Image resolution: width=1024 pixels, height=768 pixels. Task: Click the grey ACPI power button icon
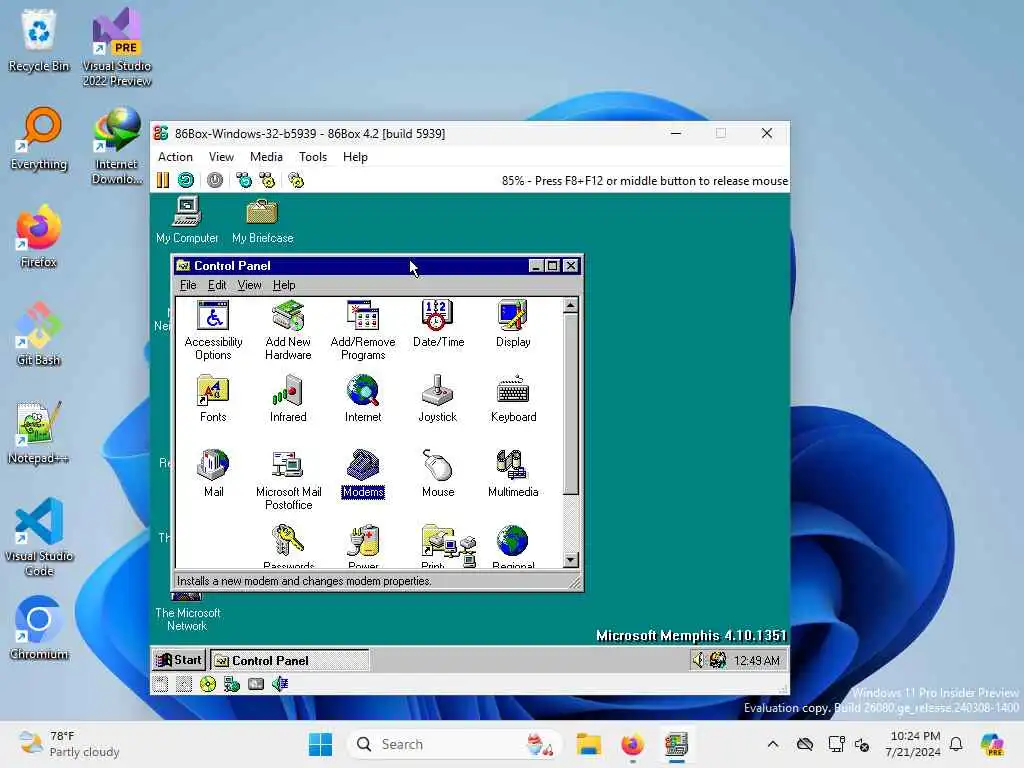click(215, 180)
